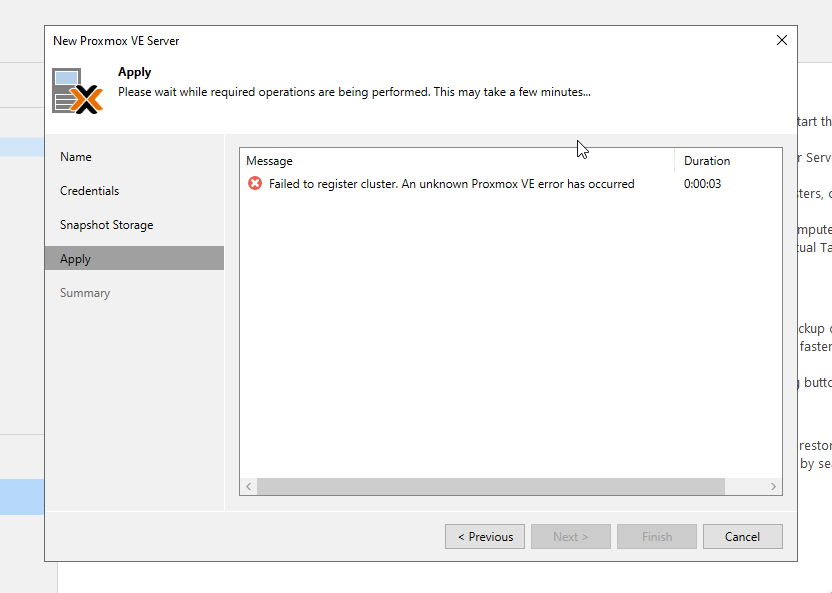Go to the Name wizard step
This screenshot has height=593, width=832.
(134, 157)
